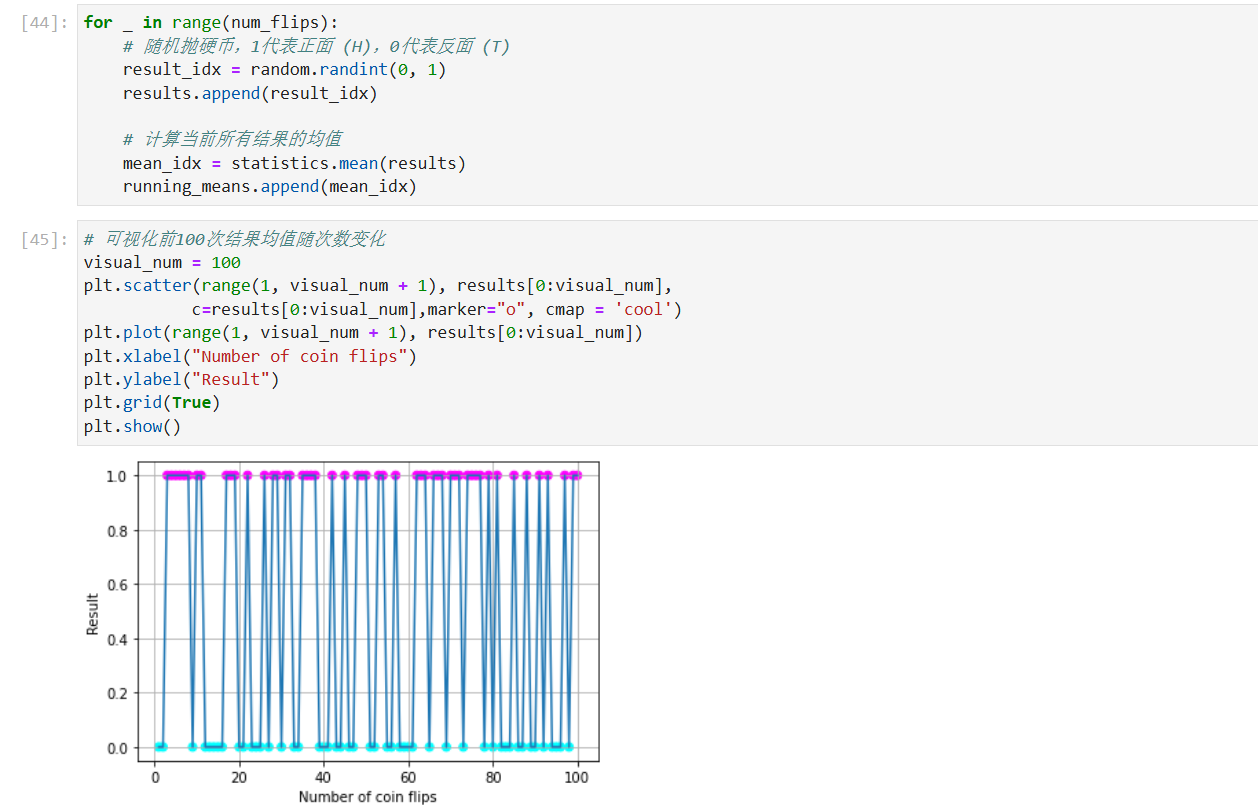1258x812 pixels.
Task: Click line 'mean_idx = statistics.mean(results)'
Action: click(294, 163)
